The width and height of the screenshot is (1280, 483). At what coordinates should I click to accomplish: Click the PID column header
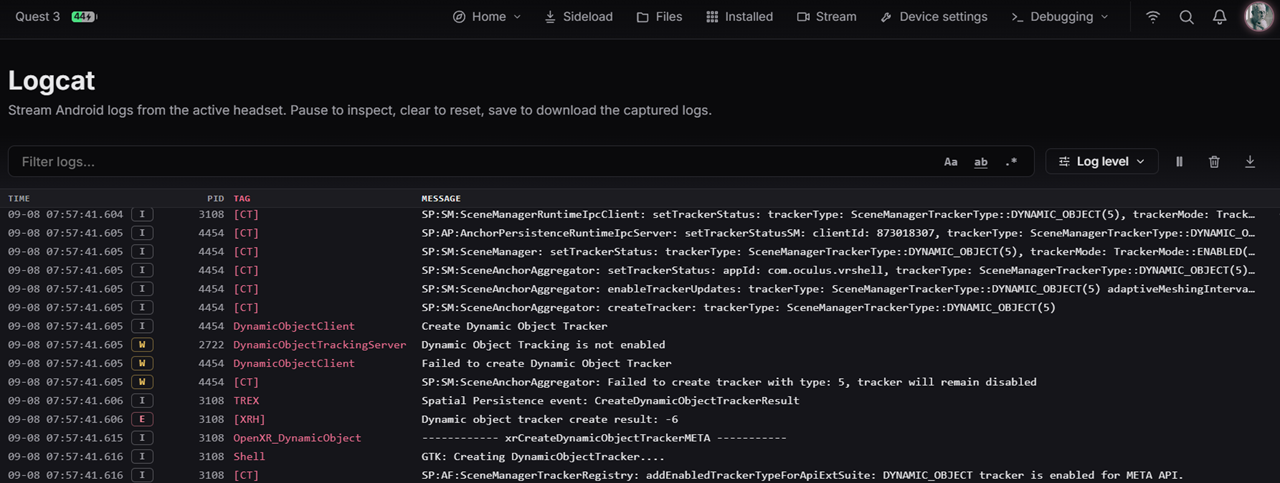click(x=215, y=199)
